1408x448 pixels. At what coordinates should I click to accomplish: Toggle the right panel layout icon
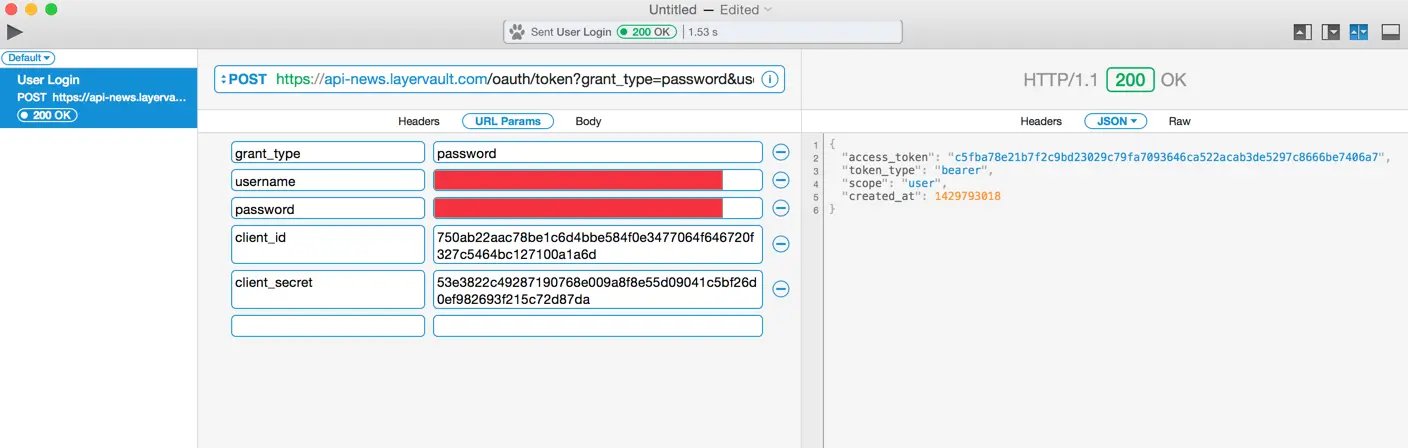click(1331, 32)
